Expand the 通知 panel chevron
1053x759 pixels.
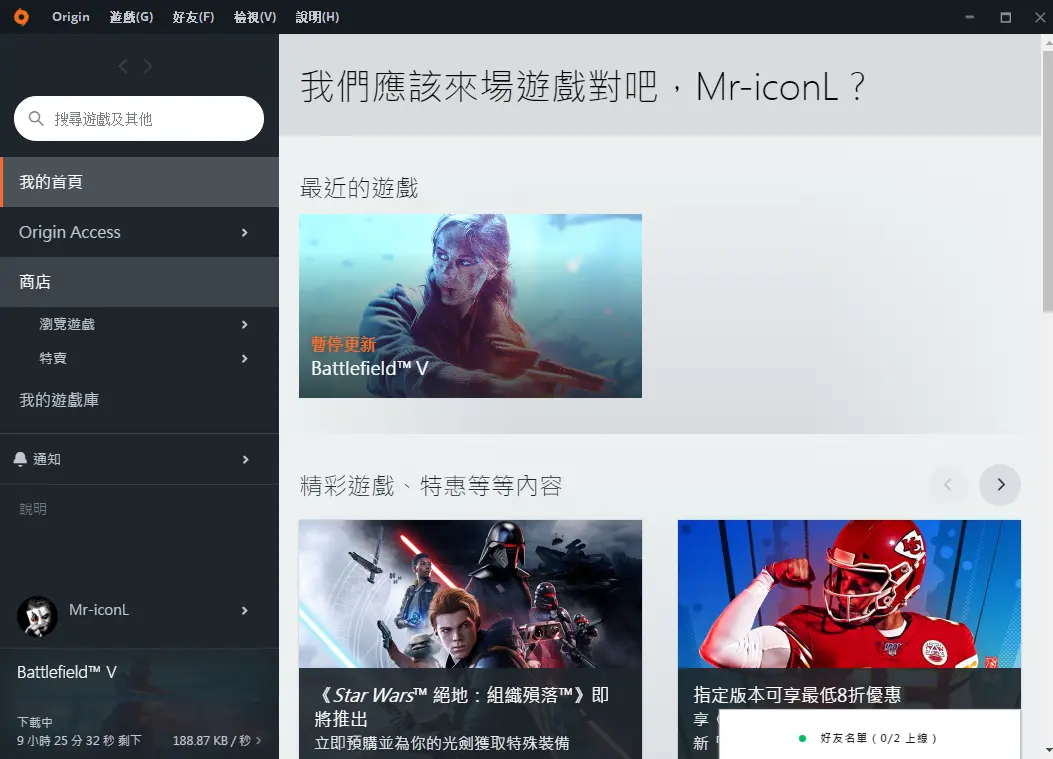click(x=245, y=459)
